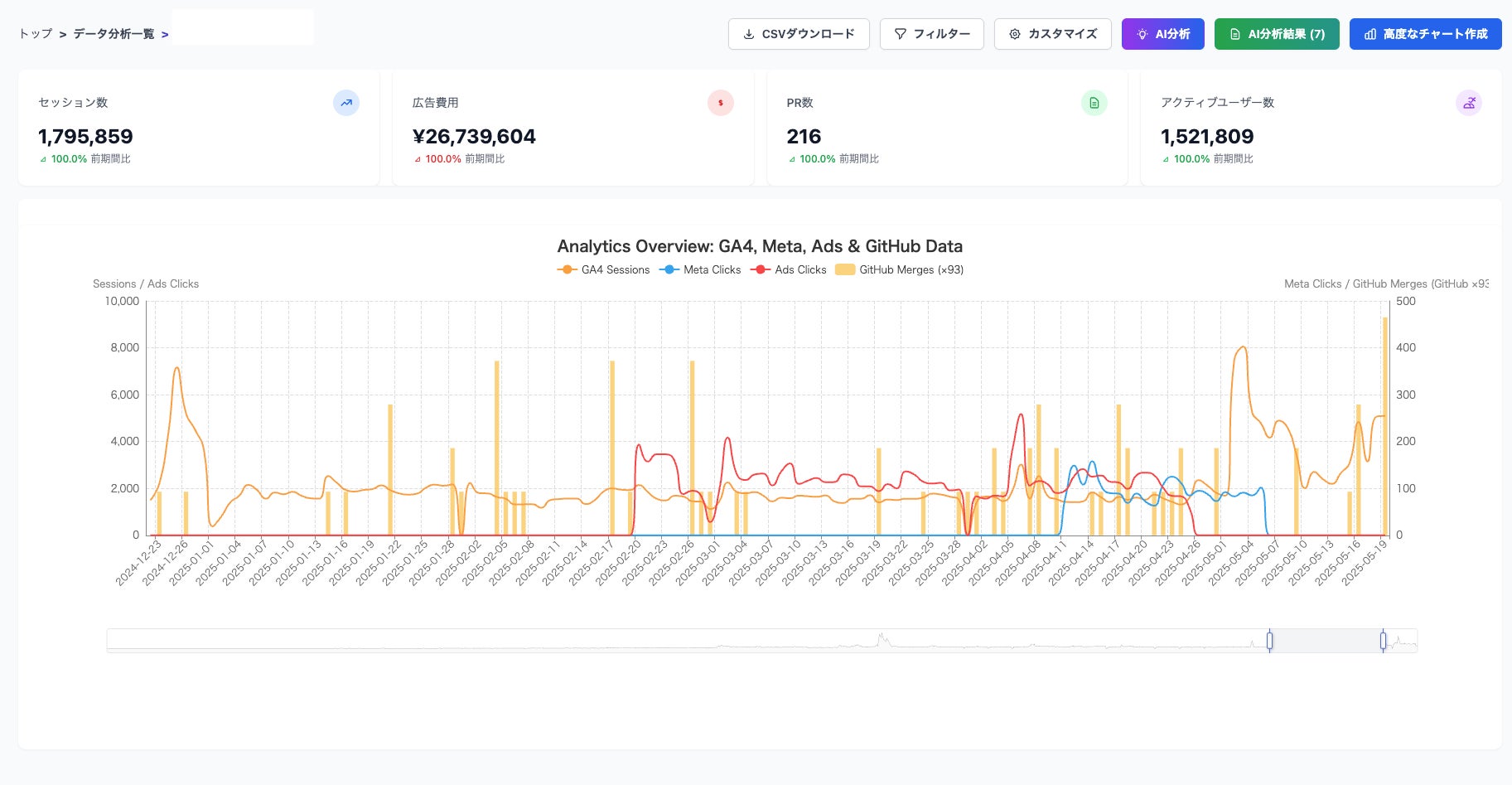Click the left handle of range slider
The height and width of the screenshot is (785, 1512).
pos(1269,641)
